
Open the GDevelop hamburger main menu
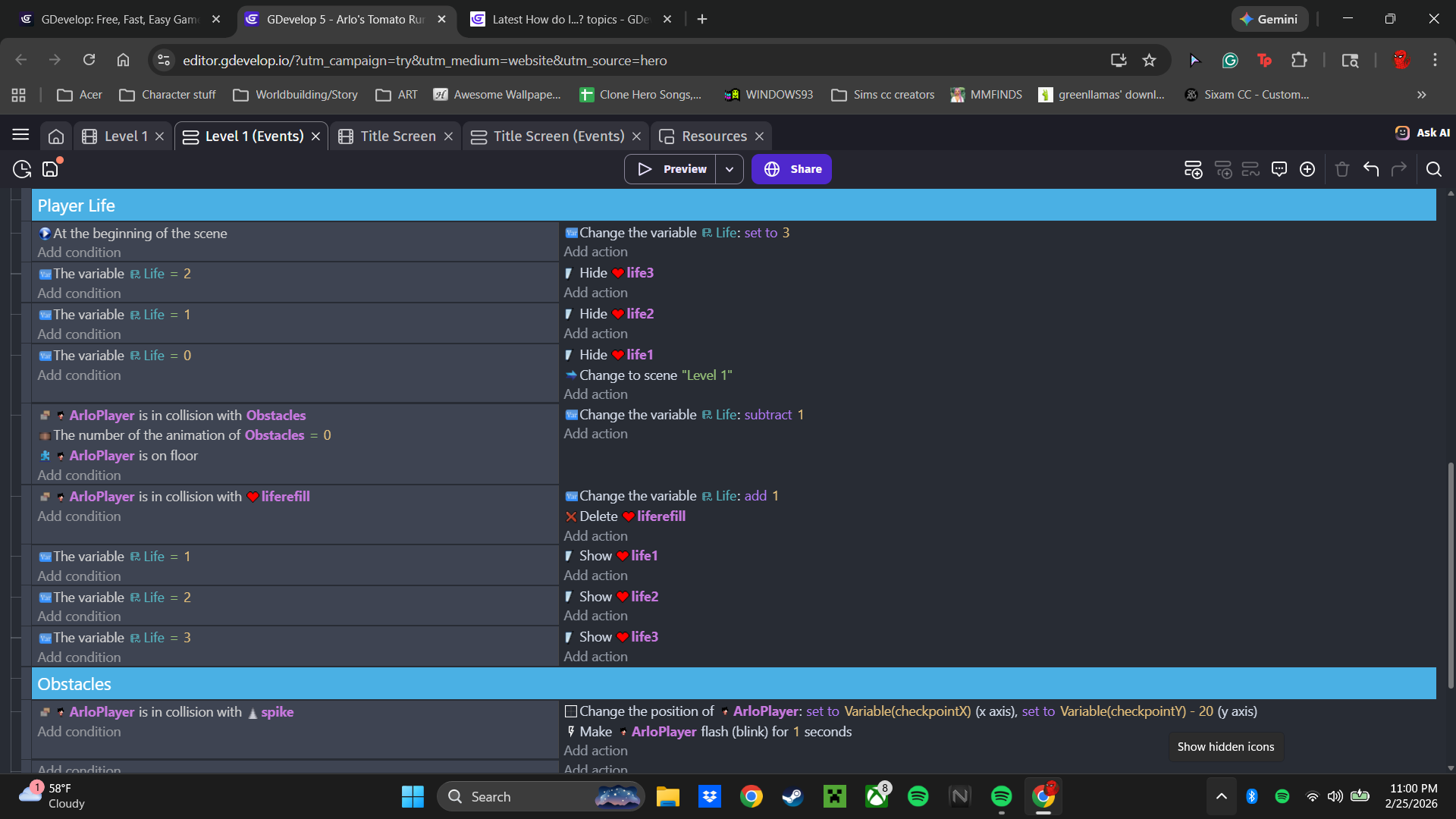20,135
